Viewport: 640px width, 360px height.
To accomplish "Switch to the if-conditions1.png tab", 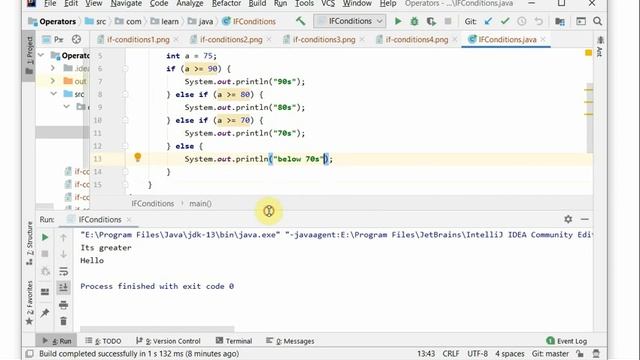I will coord(138,40).
